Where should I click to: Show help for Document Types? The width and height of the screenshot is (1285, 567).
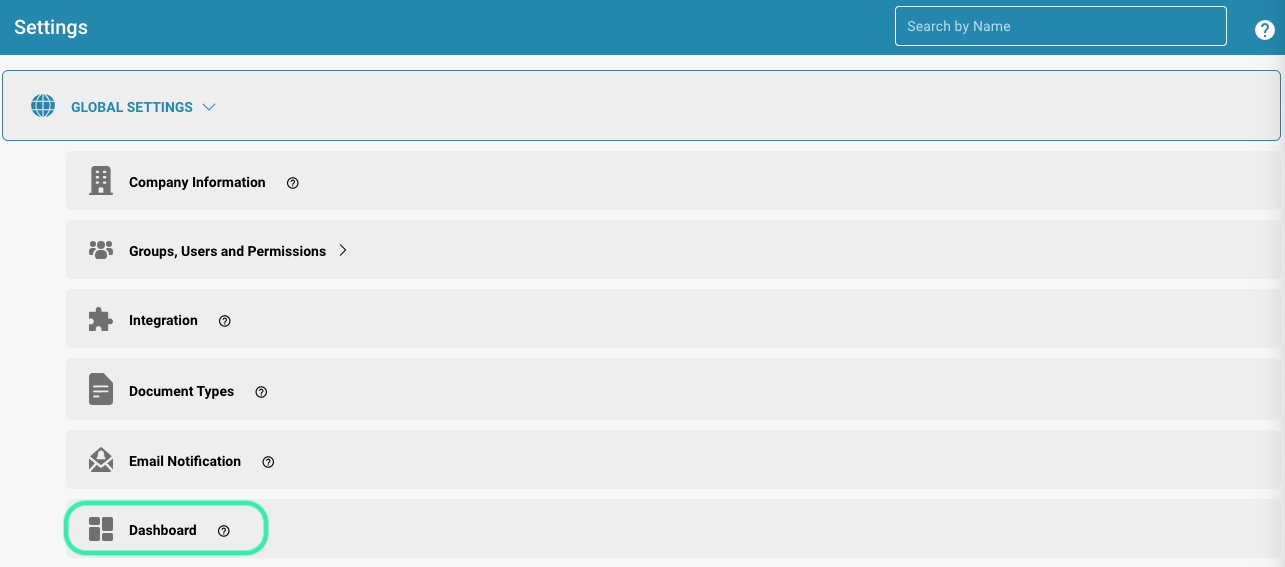click(x=261, y=392)
